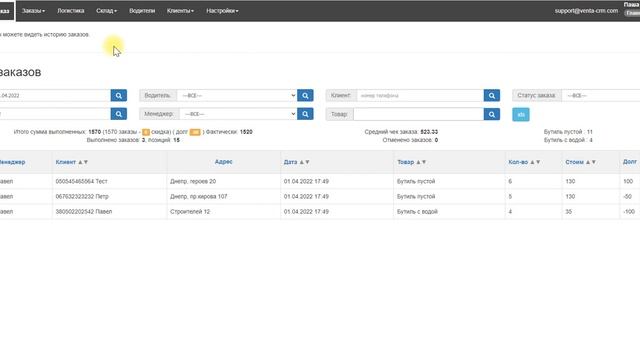Select client cell 380502202542 Павел

tap(84, 211)
